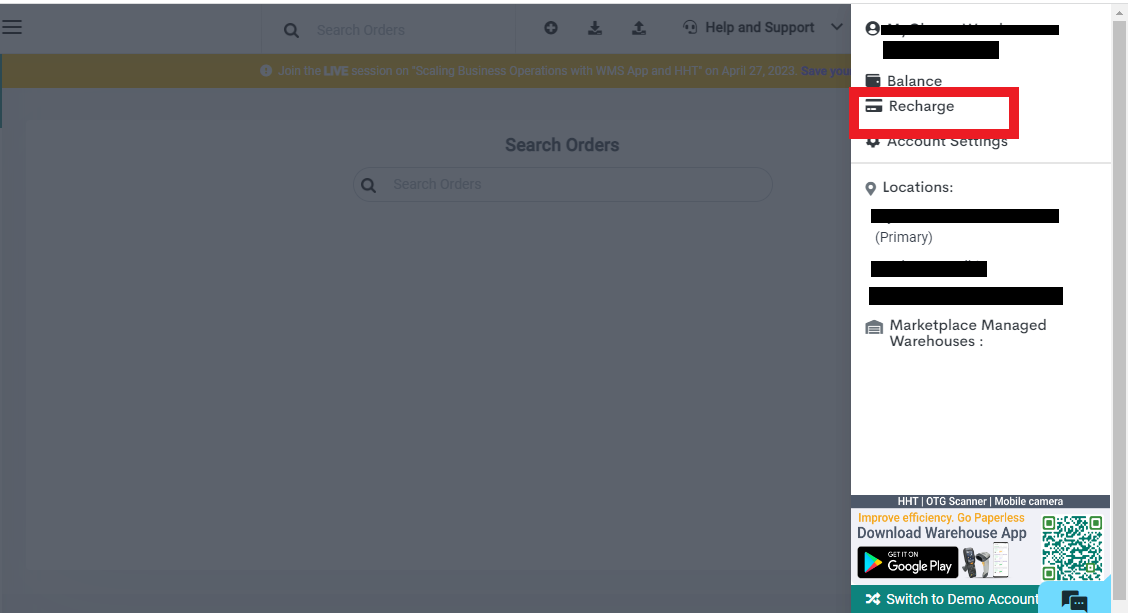Click Switch to Demo Account button
The width and height of the screenshot is (1128, 613).
point(945,599)
